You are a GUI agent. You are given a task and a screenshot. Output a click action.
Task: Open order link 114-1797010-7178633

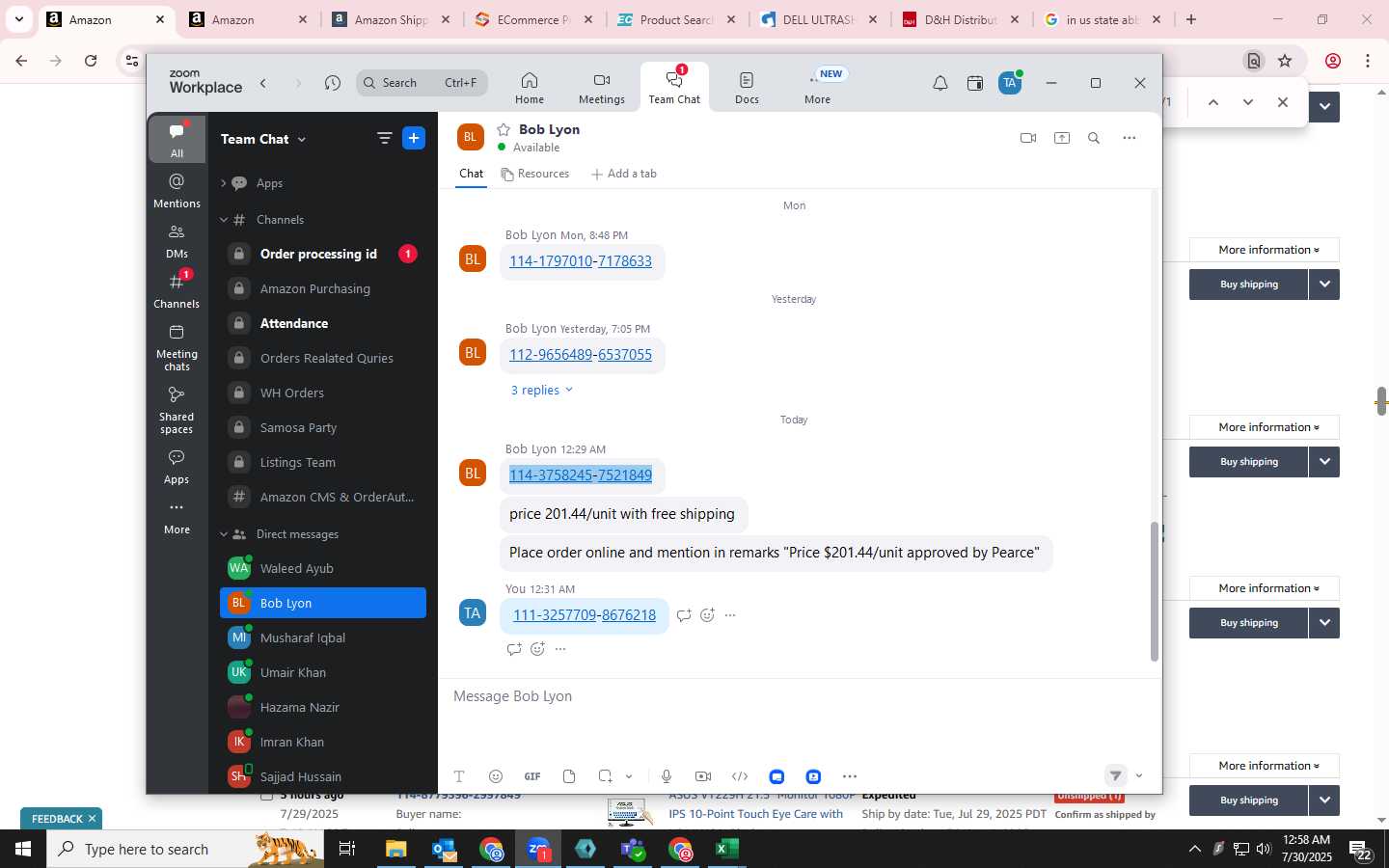(x=581, y=261)
